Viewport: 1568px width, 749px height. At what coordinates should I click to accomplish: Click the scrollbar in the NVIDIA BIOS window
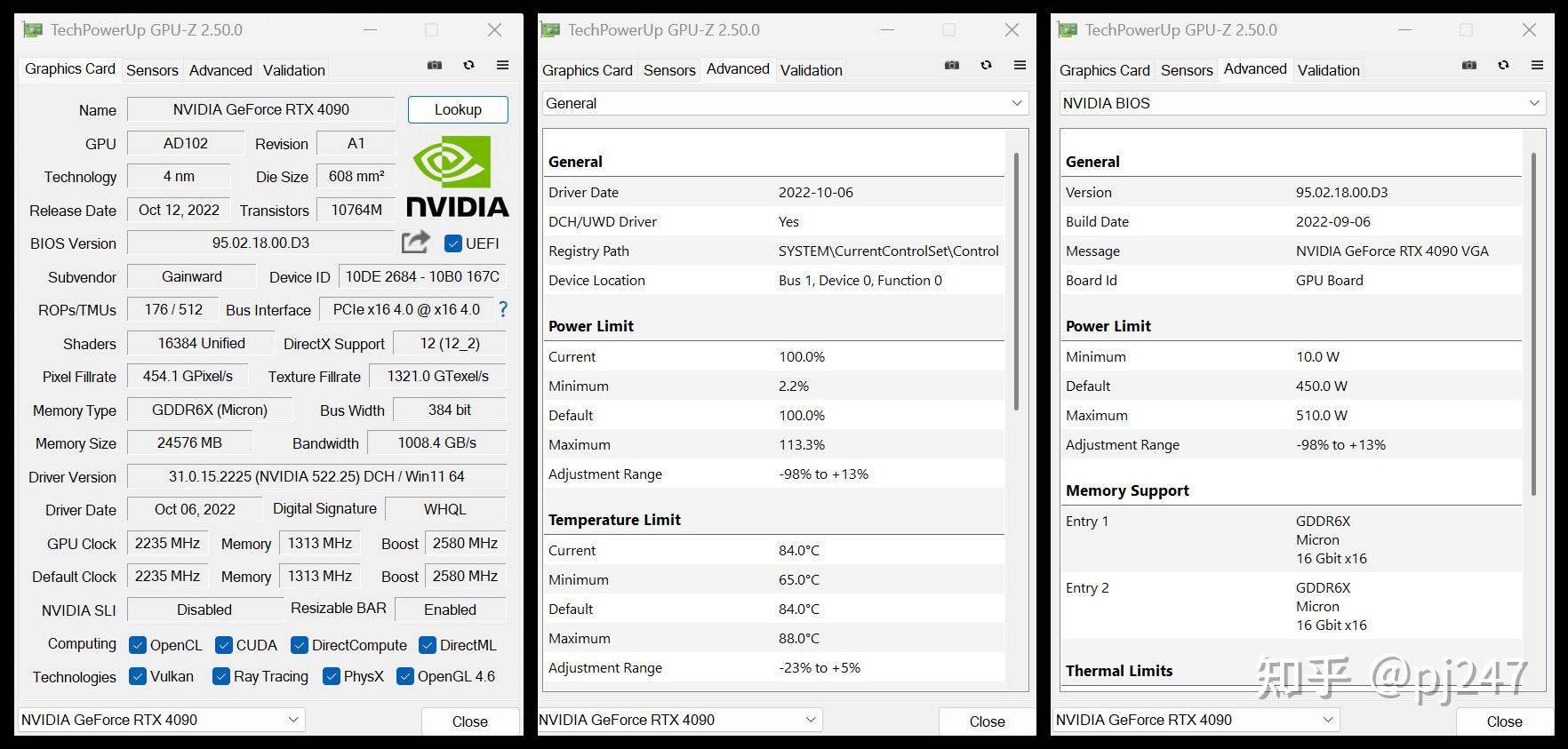coord(1533,323)
